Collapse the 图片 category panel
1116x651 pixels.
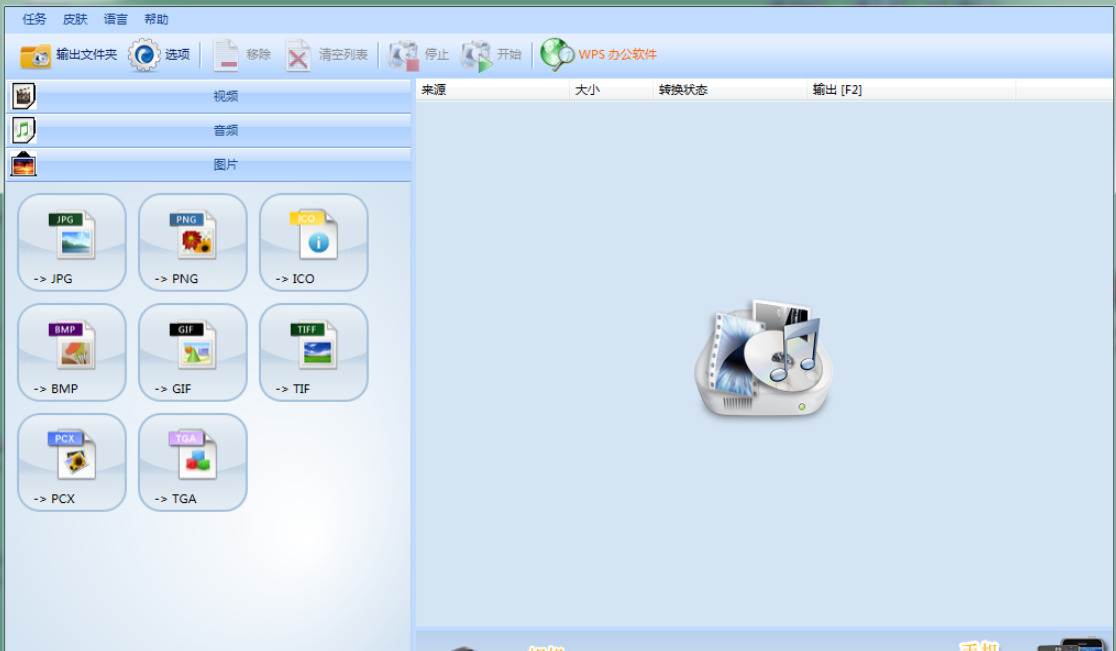click(x=209, y=164)
